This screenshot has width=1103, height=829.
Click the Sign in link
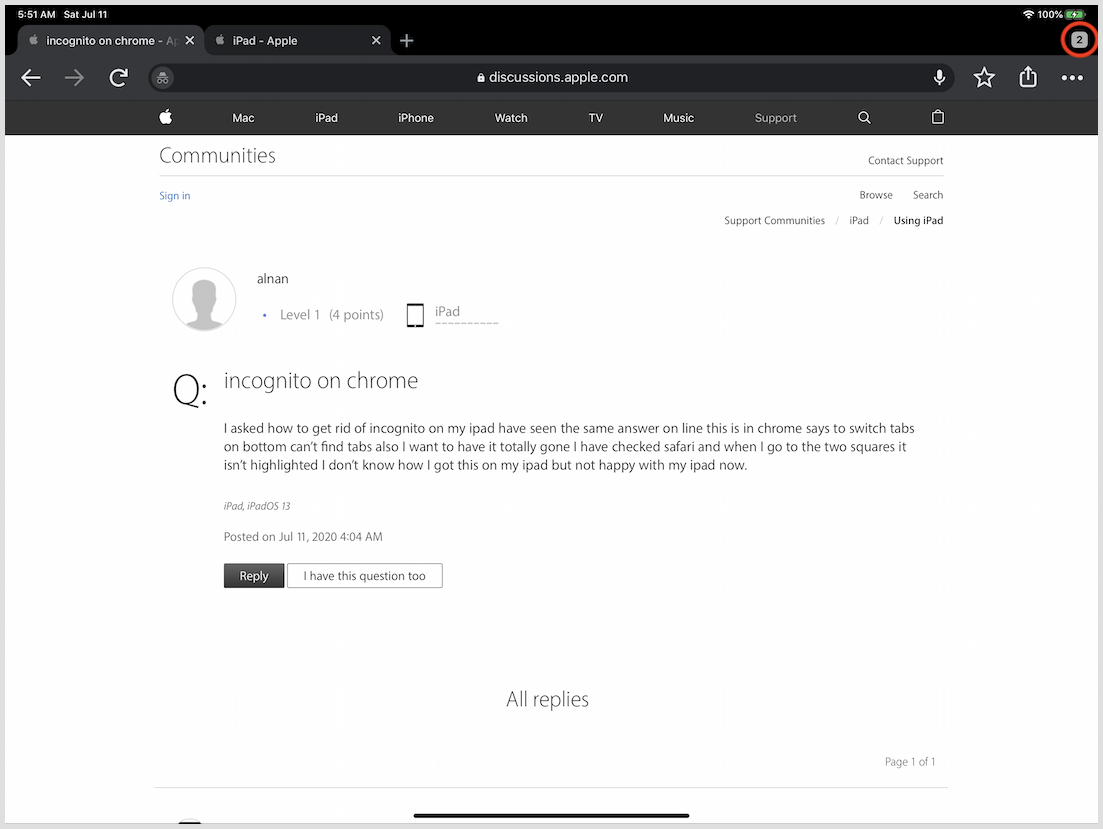(174, 196)
